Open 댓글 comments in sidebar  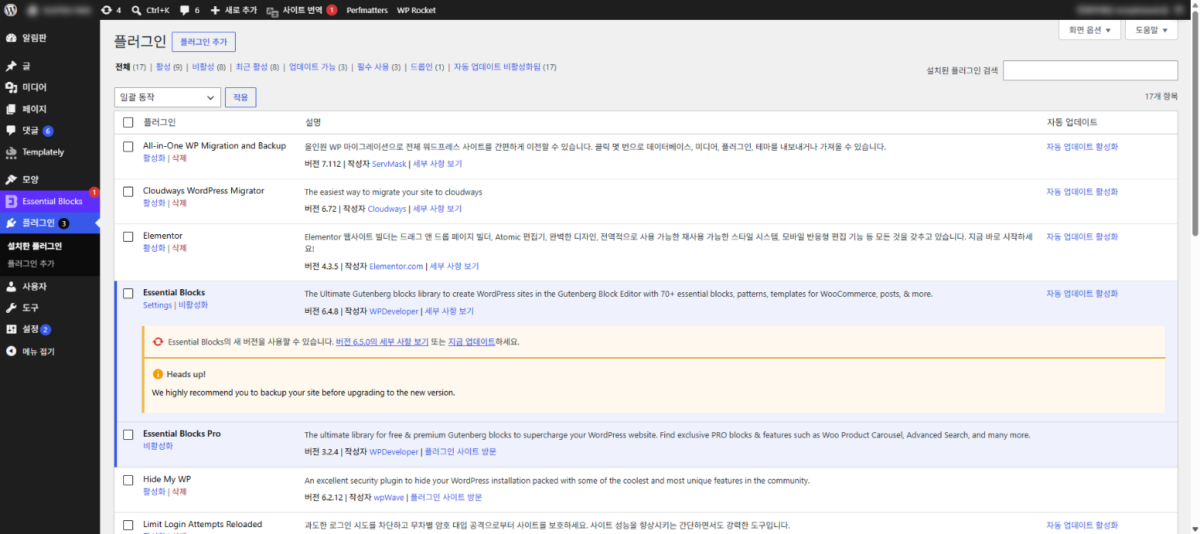pos(50,130)
